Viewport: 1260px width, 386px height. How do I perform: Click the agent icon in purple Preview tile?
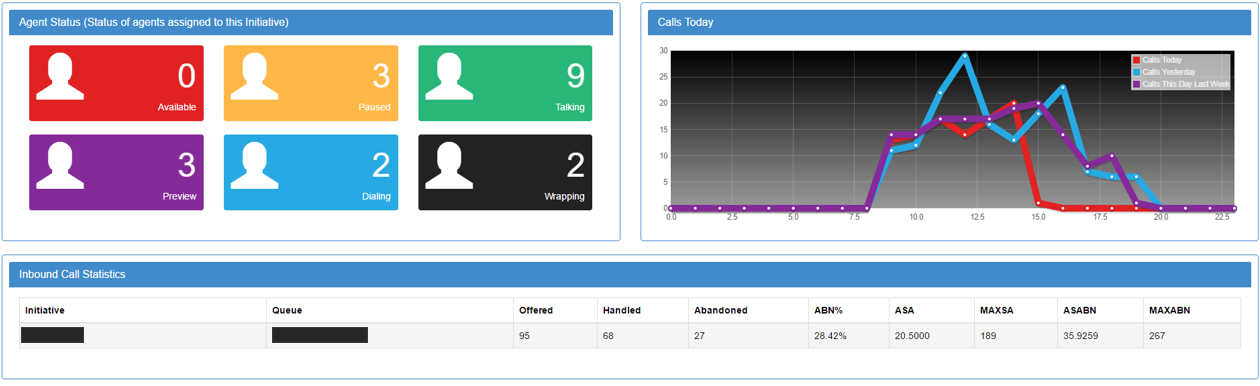pyautogui.click(x=60, y=165)
